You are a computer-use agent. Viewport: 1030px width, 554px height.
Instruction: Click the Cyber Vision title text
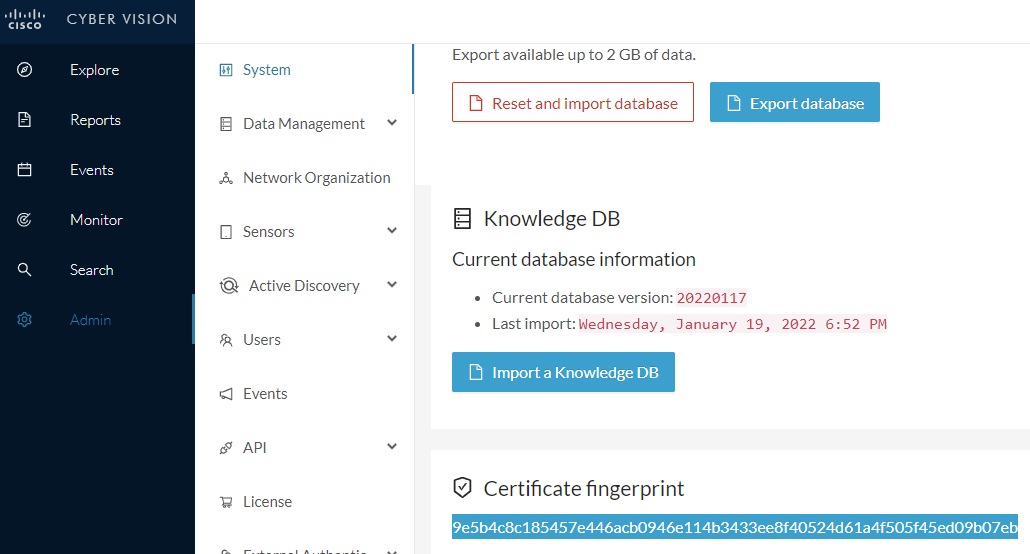pyautogui.click(x=122, y=19)
